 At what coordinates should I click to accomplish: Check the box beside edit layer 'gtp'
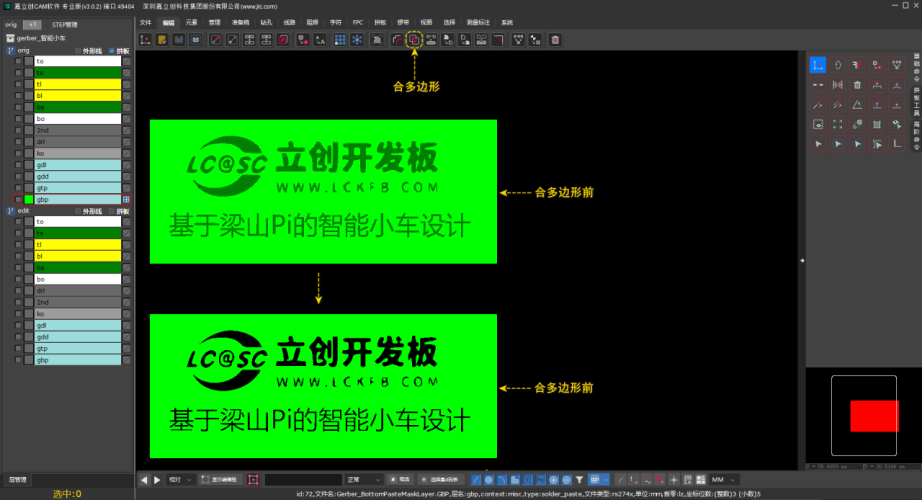coord(18,349)
